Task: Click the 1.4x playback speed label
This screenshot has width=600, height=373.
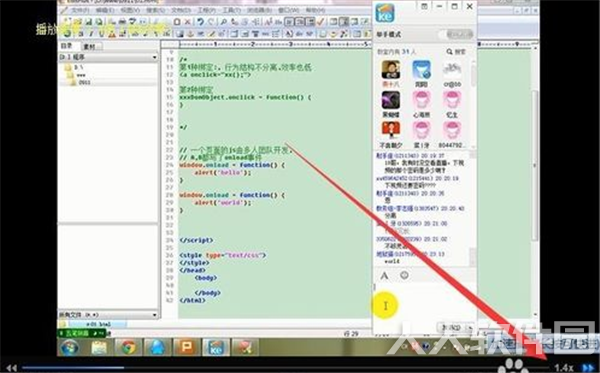Action: tap(564, 368)
